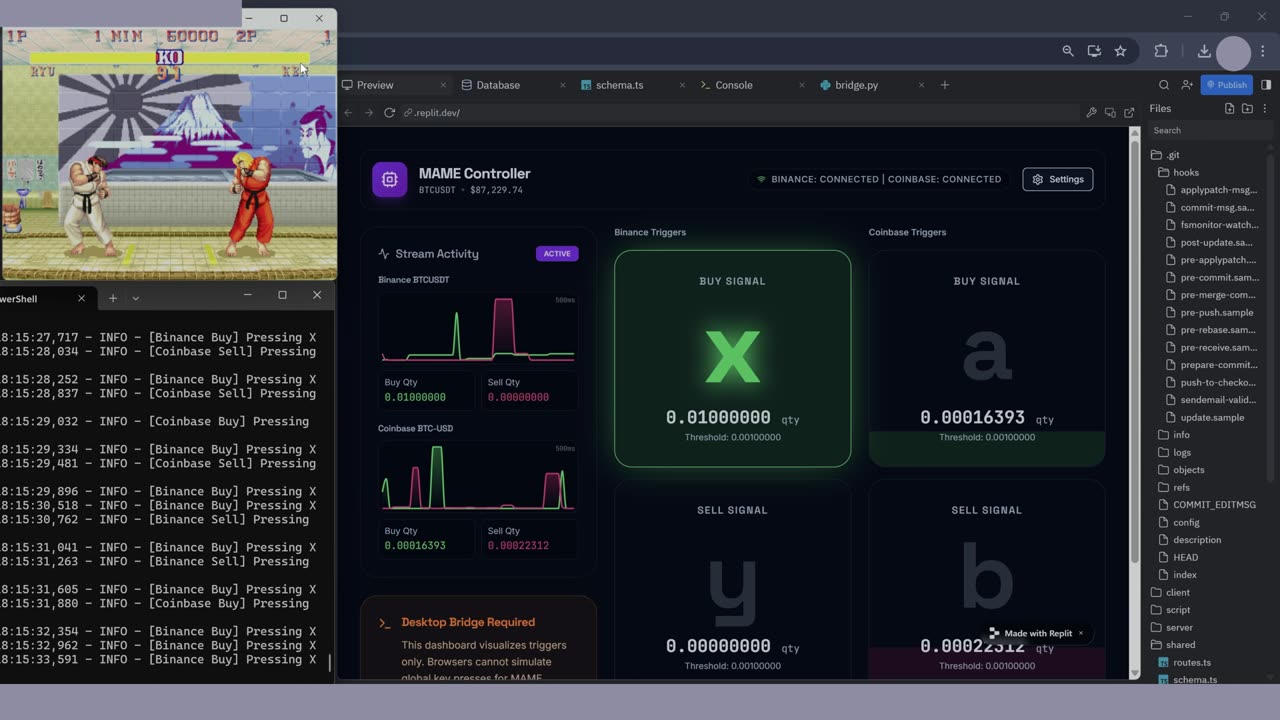The image size is (1280, 720).
Task: Add a new pane tab with plus
Action: 945,85
